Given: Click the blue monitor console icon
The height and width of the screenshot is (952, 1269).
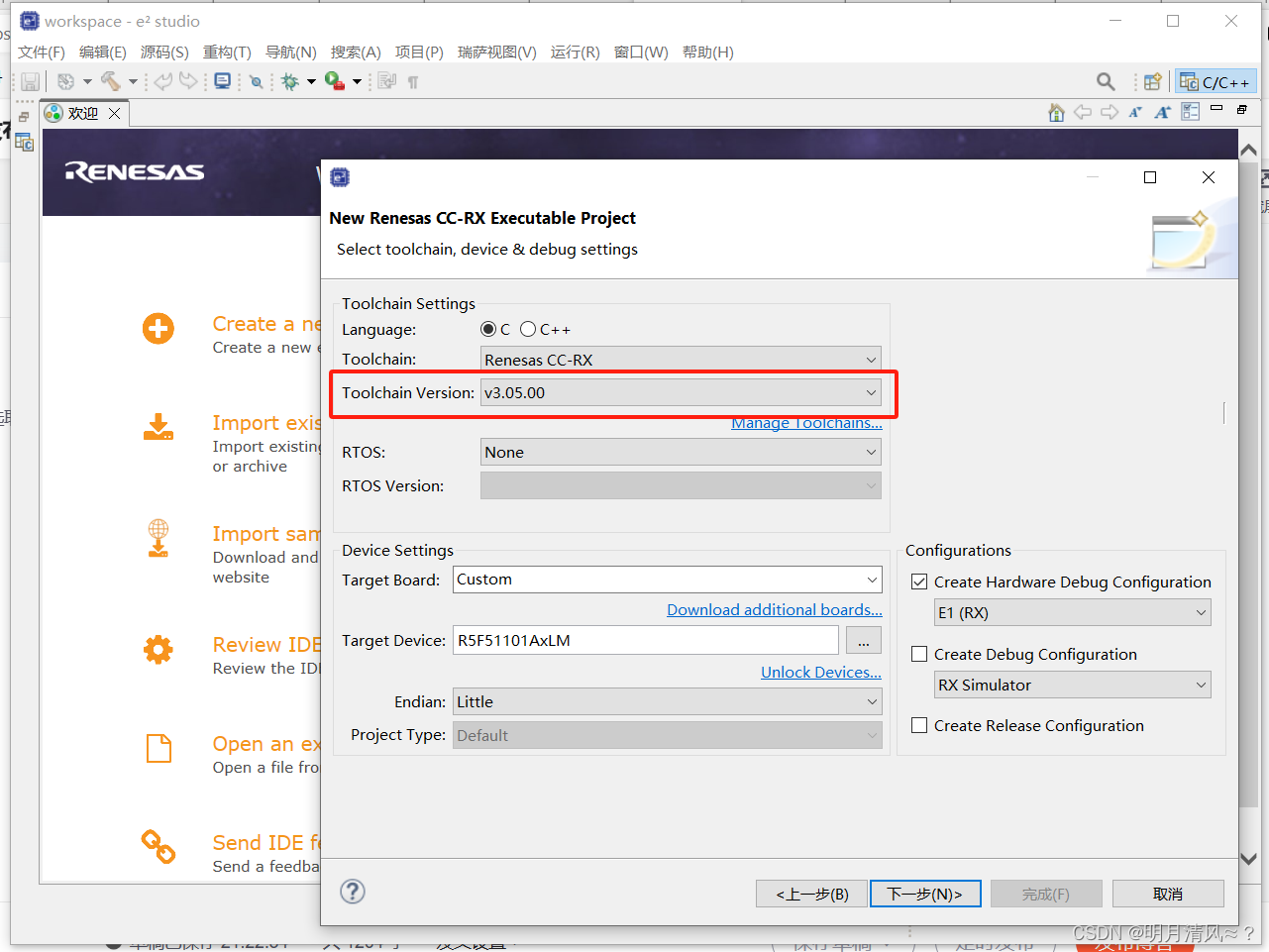Looking at the screenshot, I should tap(223, 81).
